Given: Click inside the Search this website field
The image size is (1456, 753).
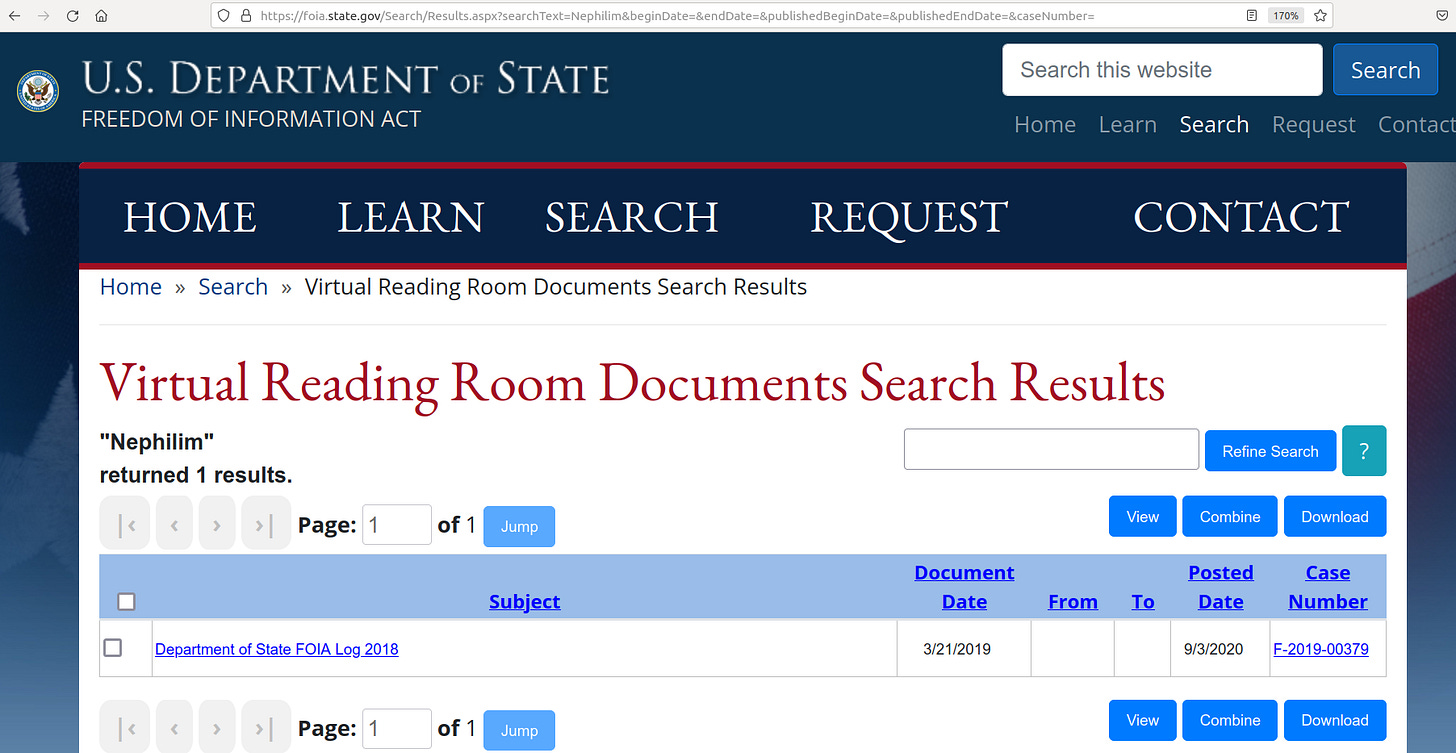Looking at the screenshot, I should [x=1162, y=70].
